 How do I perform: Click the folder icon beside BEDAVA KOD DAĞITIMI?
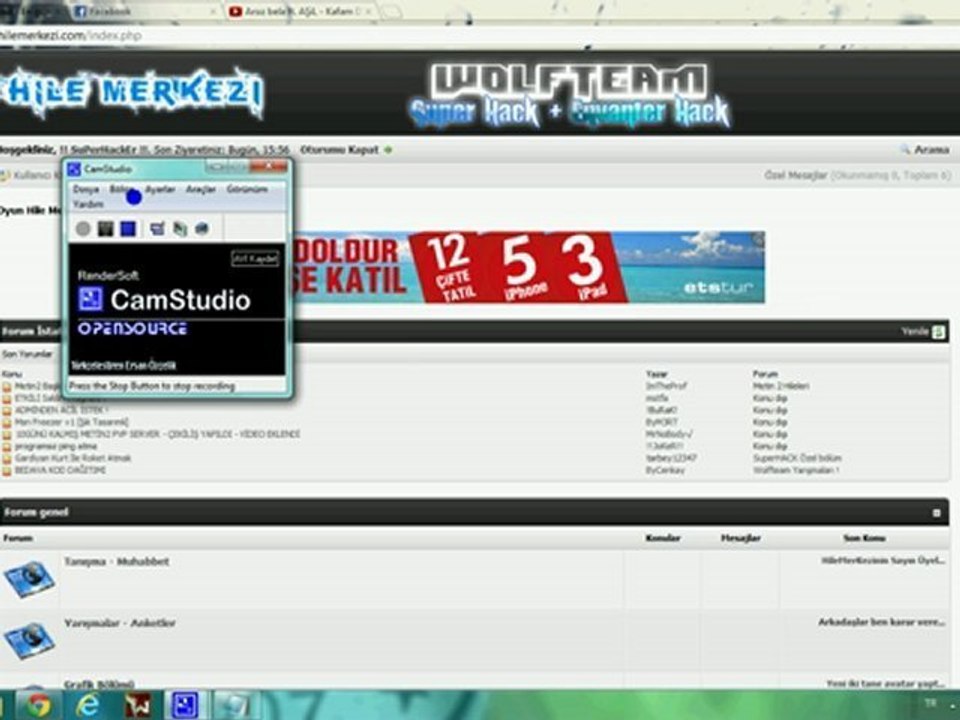tap(7, 471)
